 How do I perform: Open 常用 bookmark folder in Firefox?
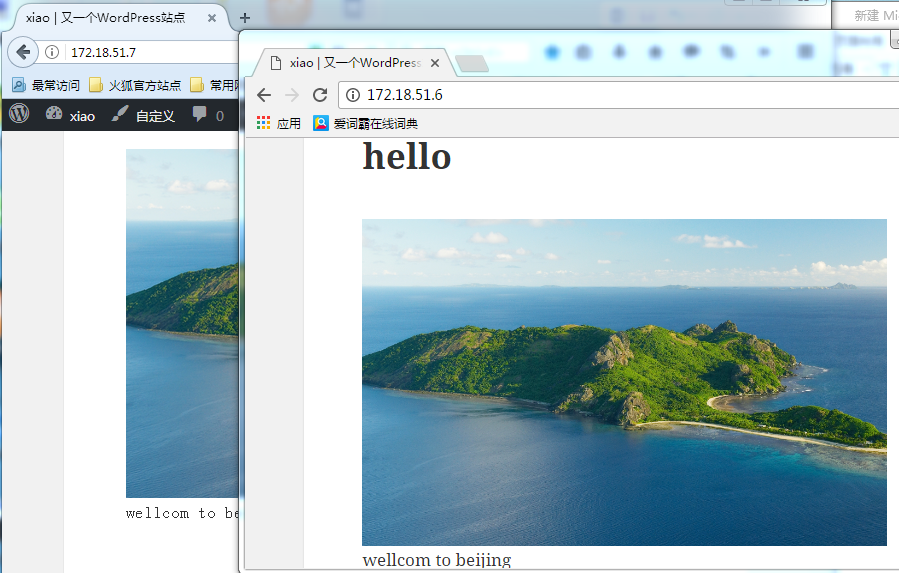tap(214, 85)
